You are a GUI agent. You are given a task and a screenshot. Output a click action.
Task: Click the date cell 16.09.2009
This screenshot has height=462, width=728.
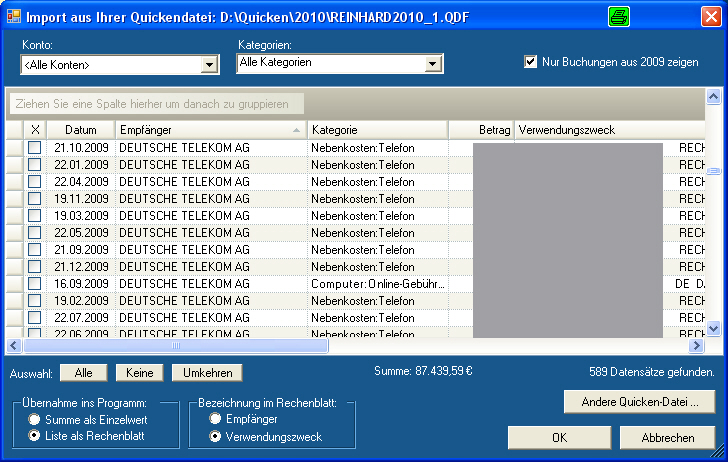[81, 284]
